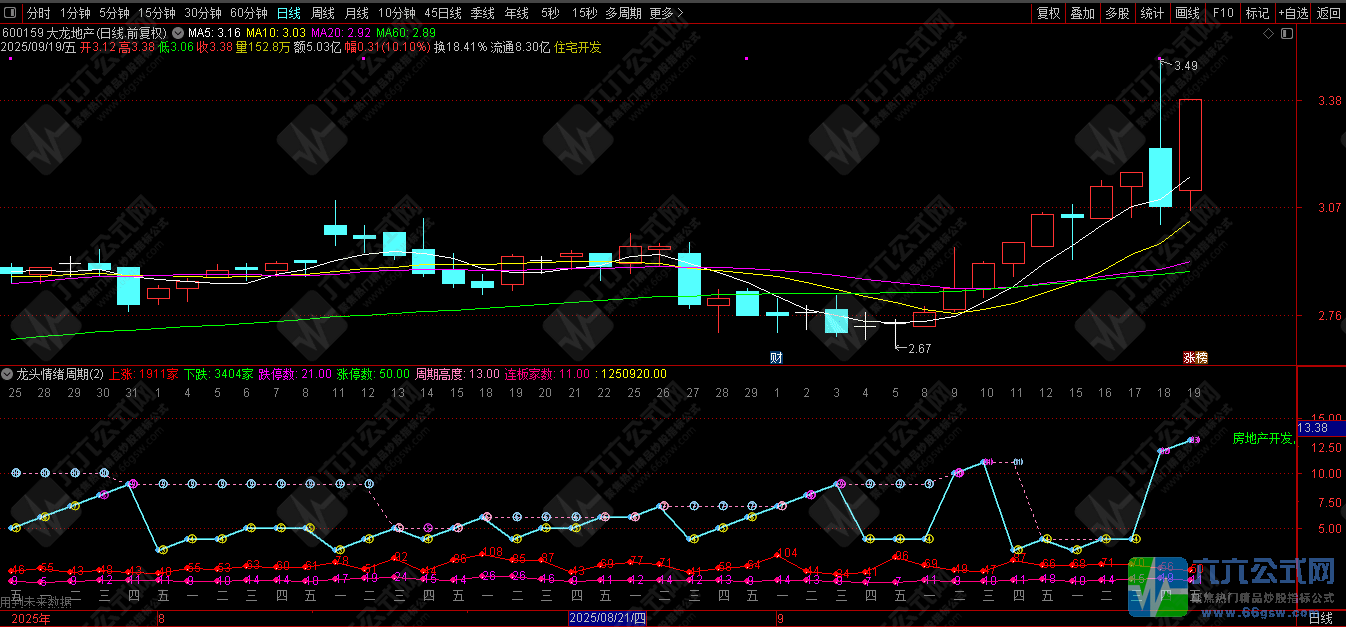Toggle the side panel icon near price axis
The height and width of the screenshot is (627, 1346).
tap(1287, 33)
